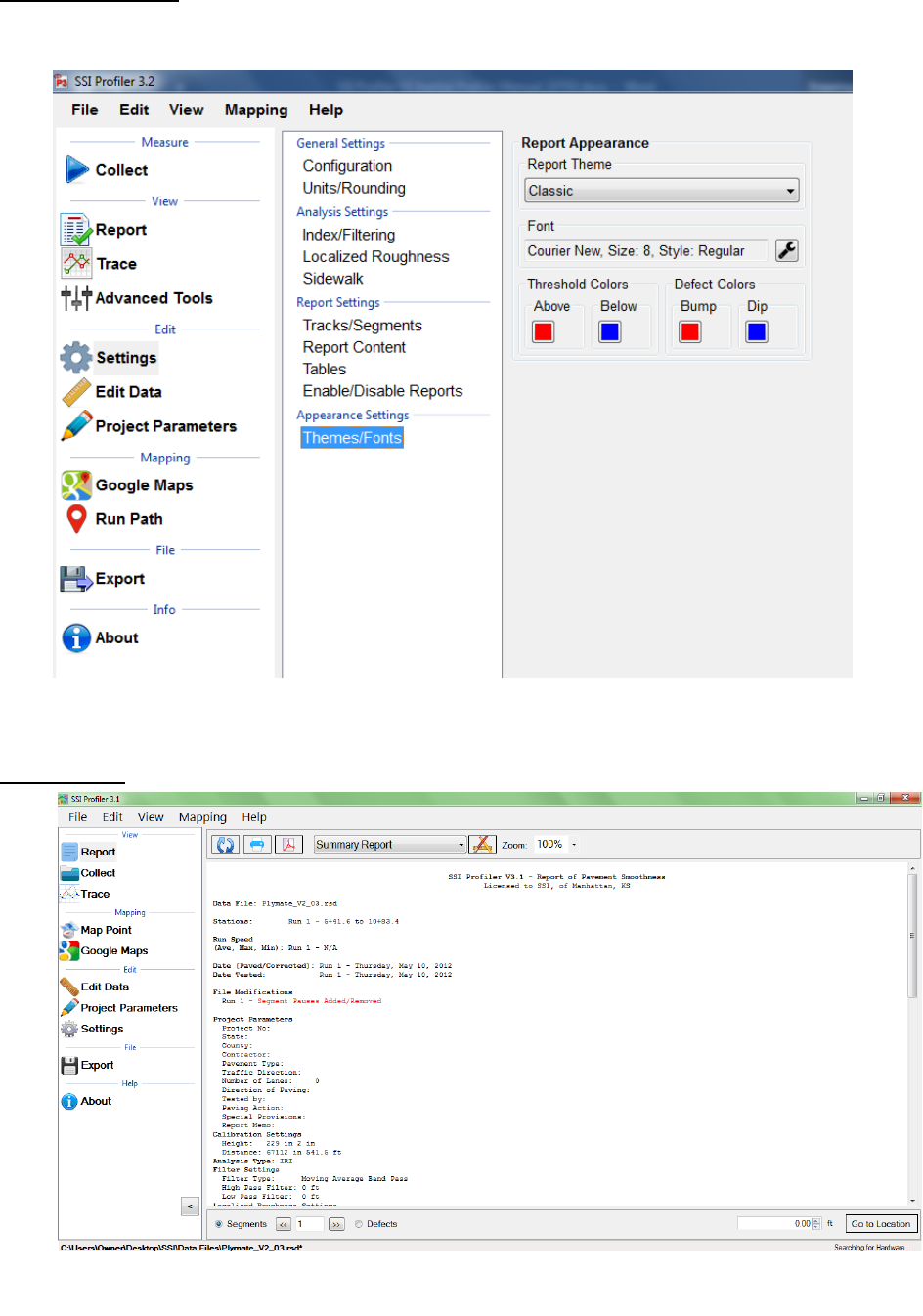Refresh the report in Profiler 3.1 toolbar
This screenshot has width=923, height=1316.
point(226,845)
